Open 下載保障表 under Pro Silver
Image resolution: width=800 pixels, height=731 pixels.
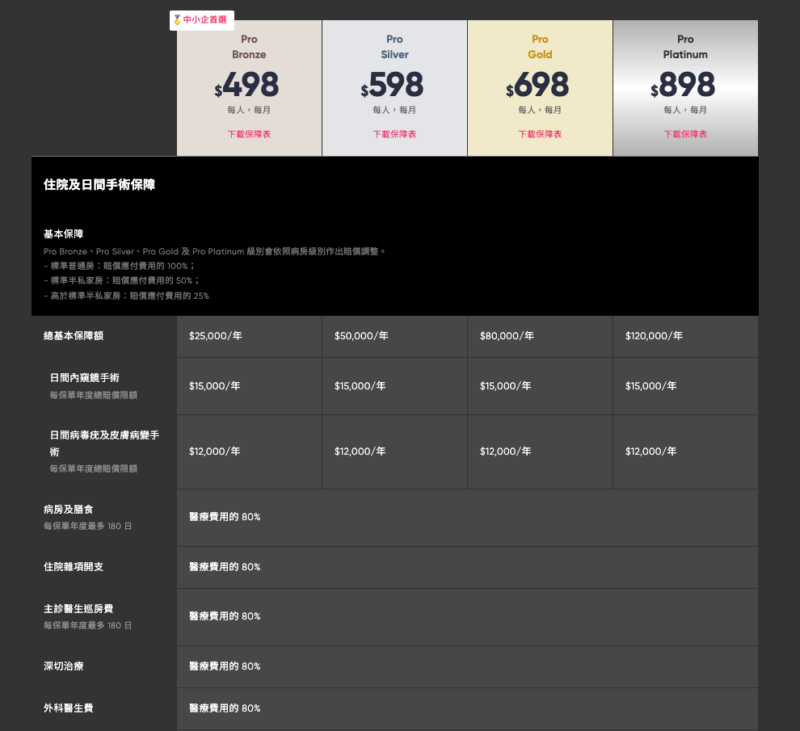(394, 133)
